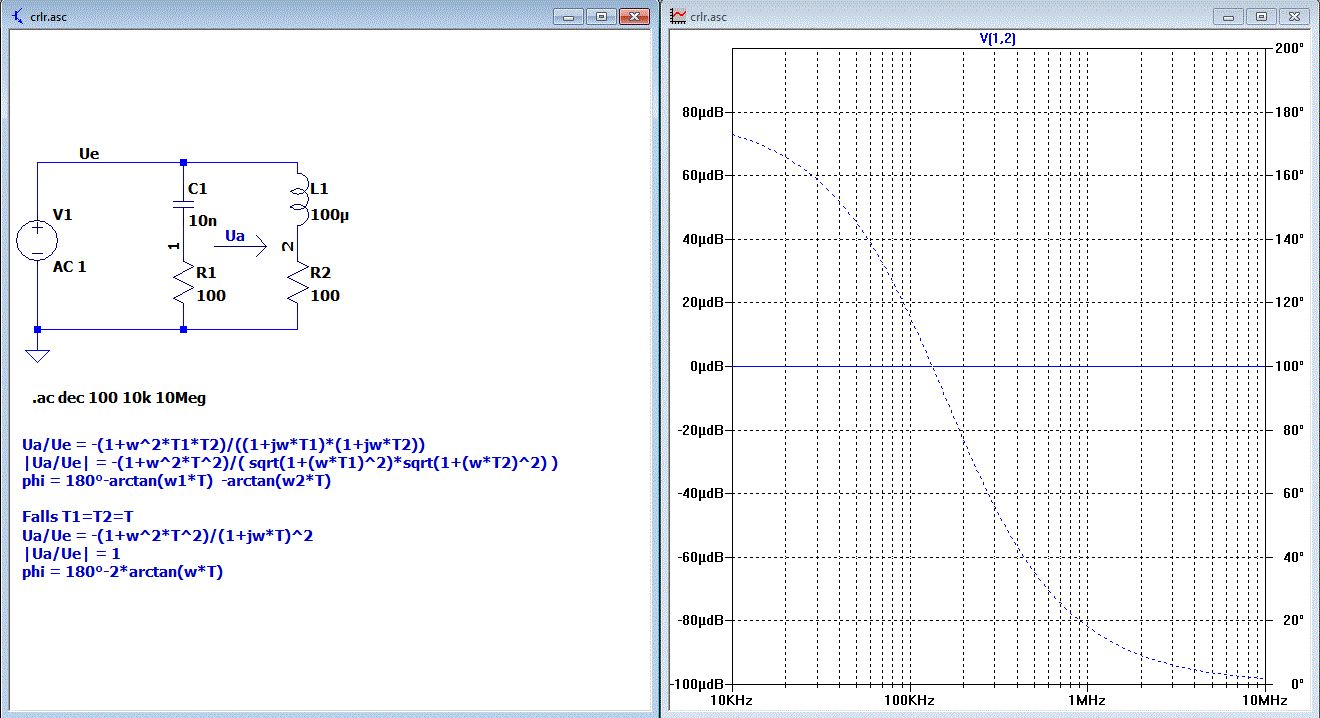Click the right phase axis in degrees

[x=1291, y=366]
